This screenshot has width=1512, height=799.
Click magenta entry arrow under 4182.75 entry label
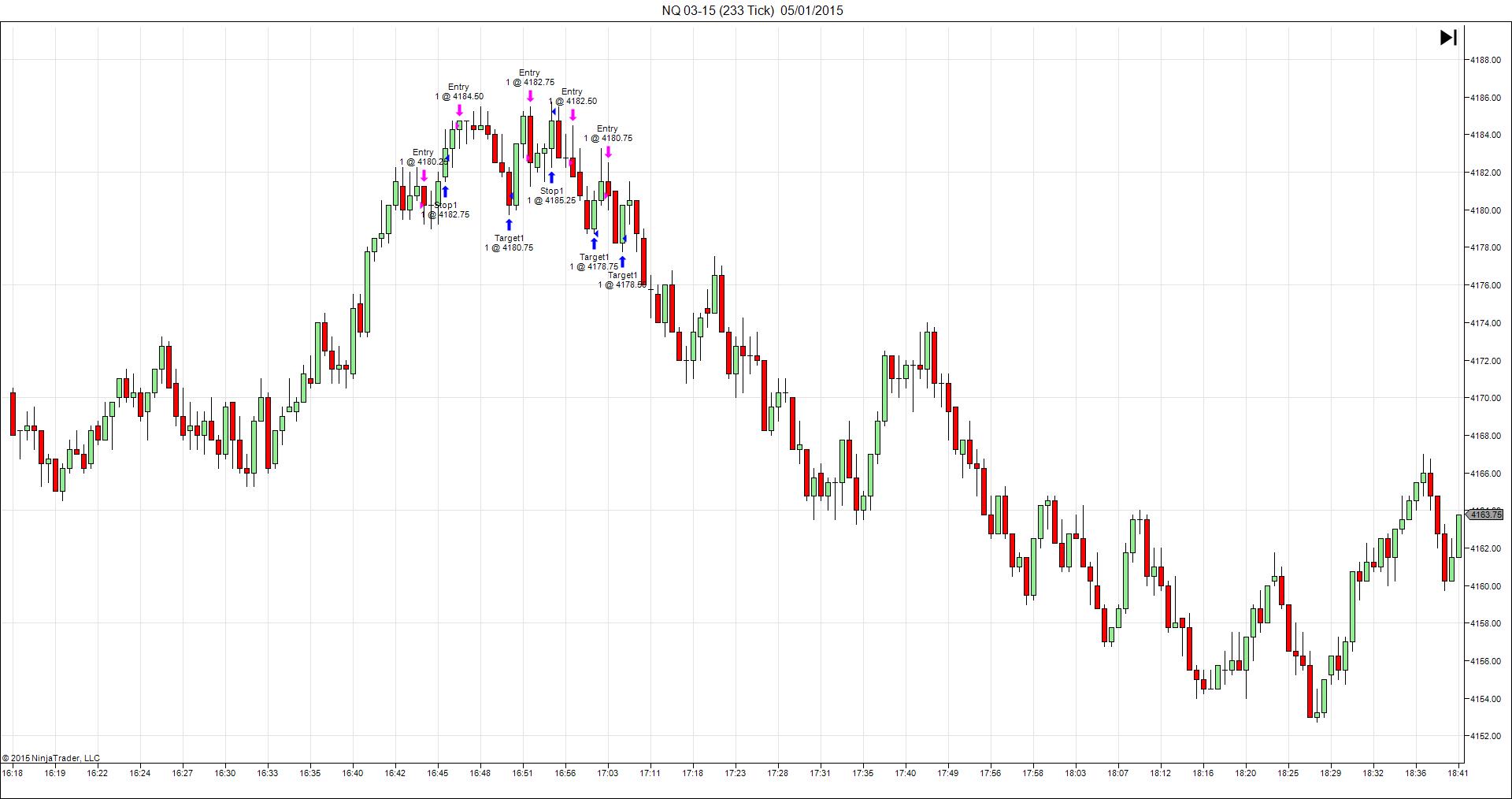coord(530,96)
